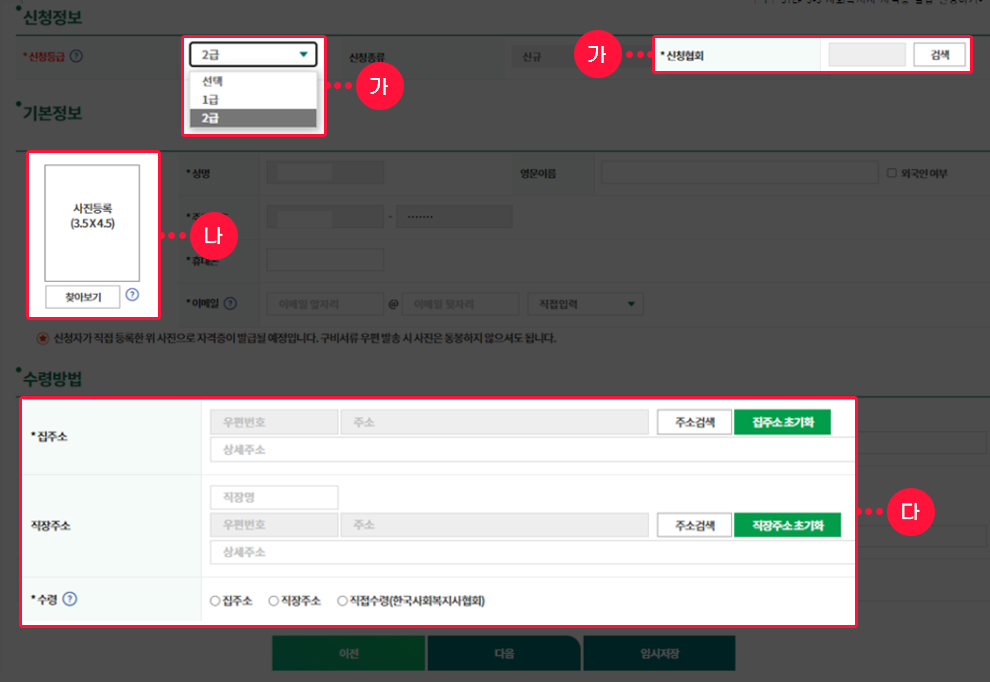
Task: Click the help icon next to 수령
Action: click(67, 601)
